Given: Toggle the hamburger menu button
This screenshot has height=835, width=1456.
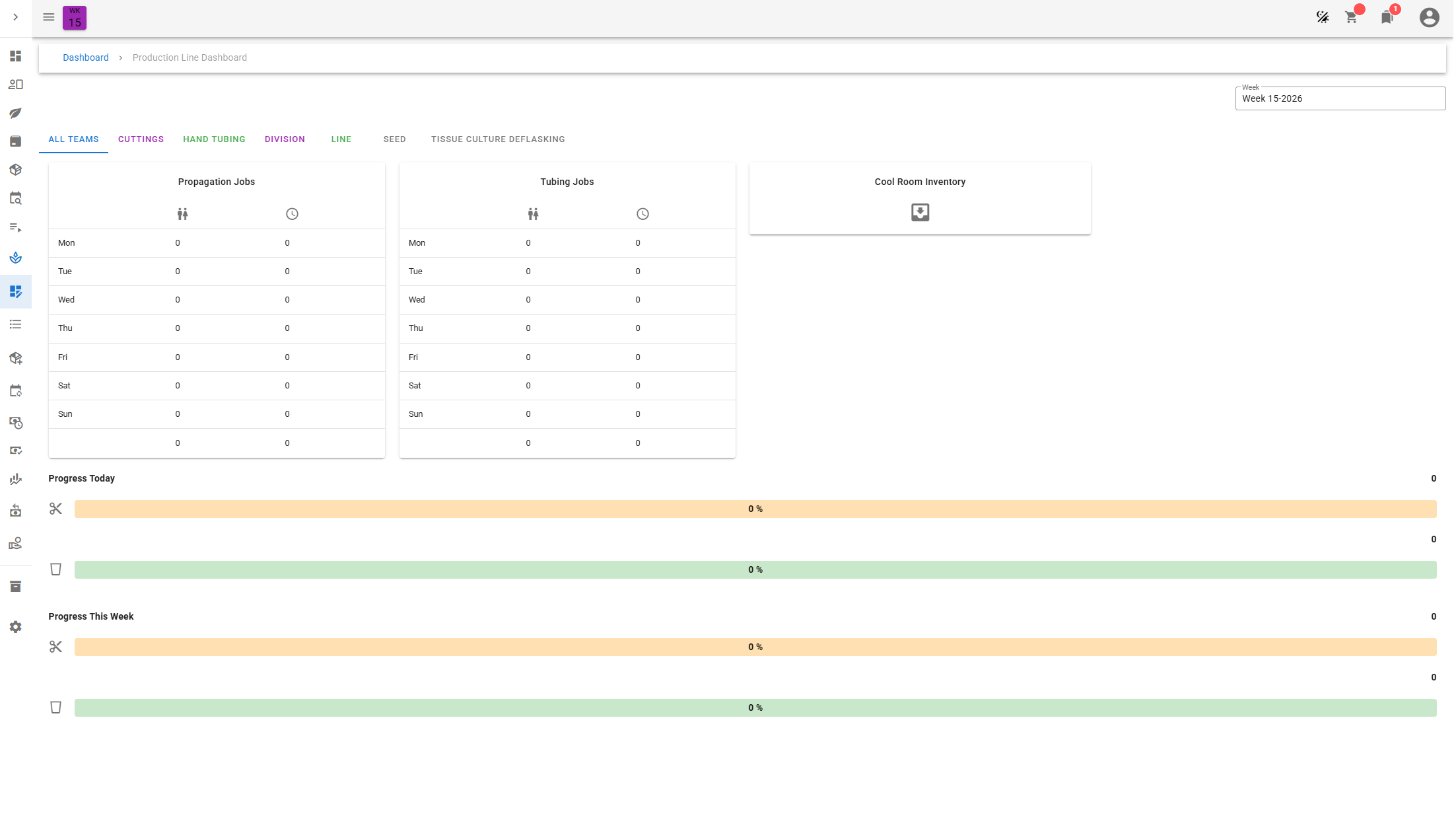Looking at the screenshot, I should click(49, 17).
